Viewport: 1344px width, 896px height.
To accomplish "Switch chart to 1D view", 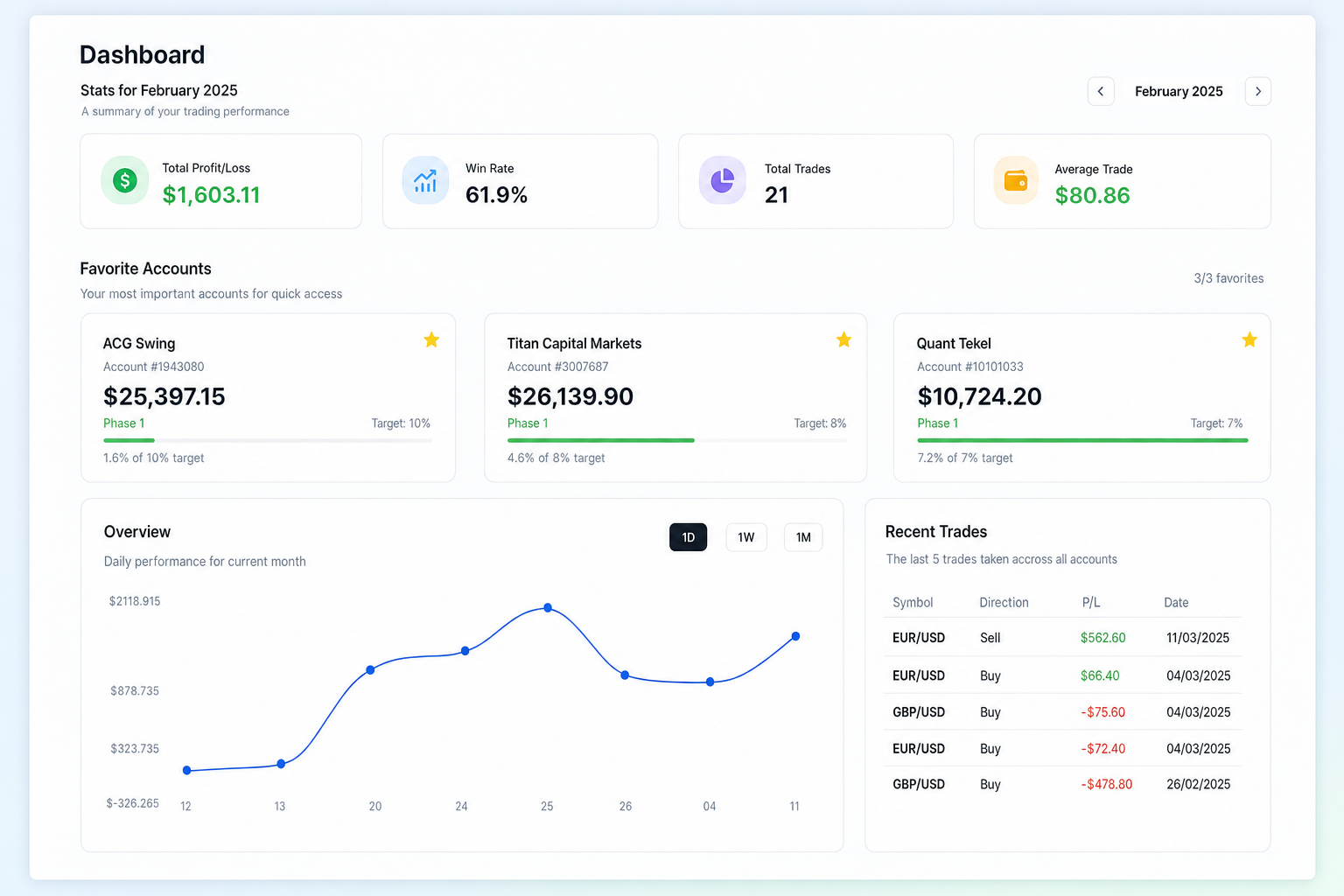I will [688, 537].
